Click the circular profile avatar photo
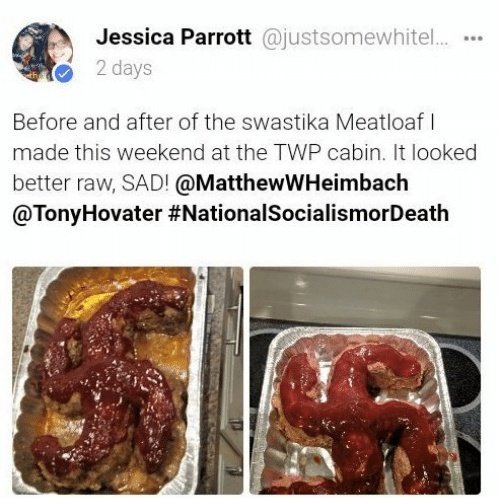Viewport: 500px width, 498px height. (x=42, y=52)
